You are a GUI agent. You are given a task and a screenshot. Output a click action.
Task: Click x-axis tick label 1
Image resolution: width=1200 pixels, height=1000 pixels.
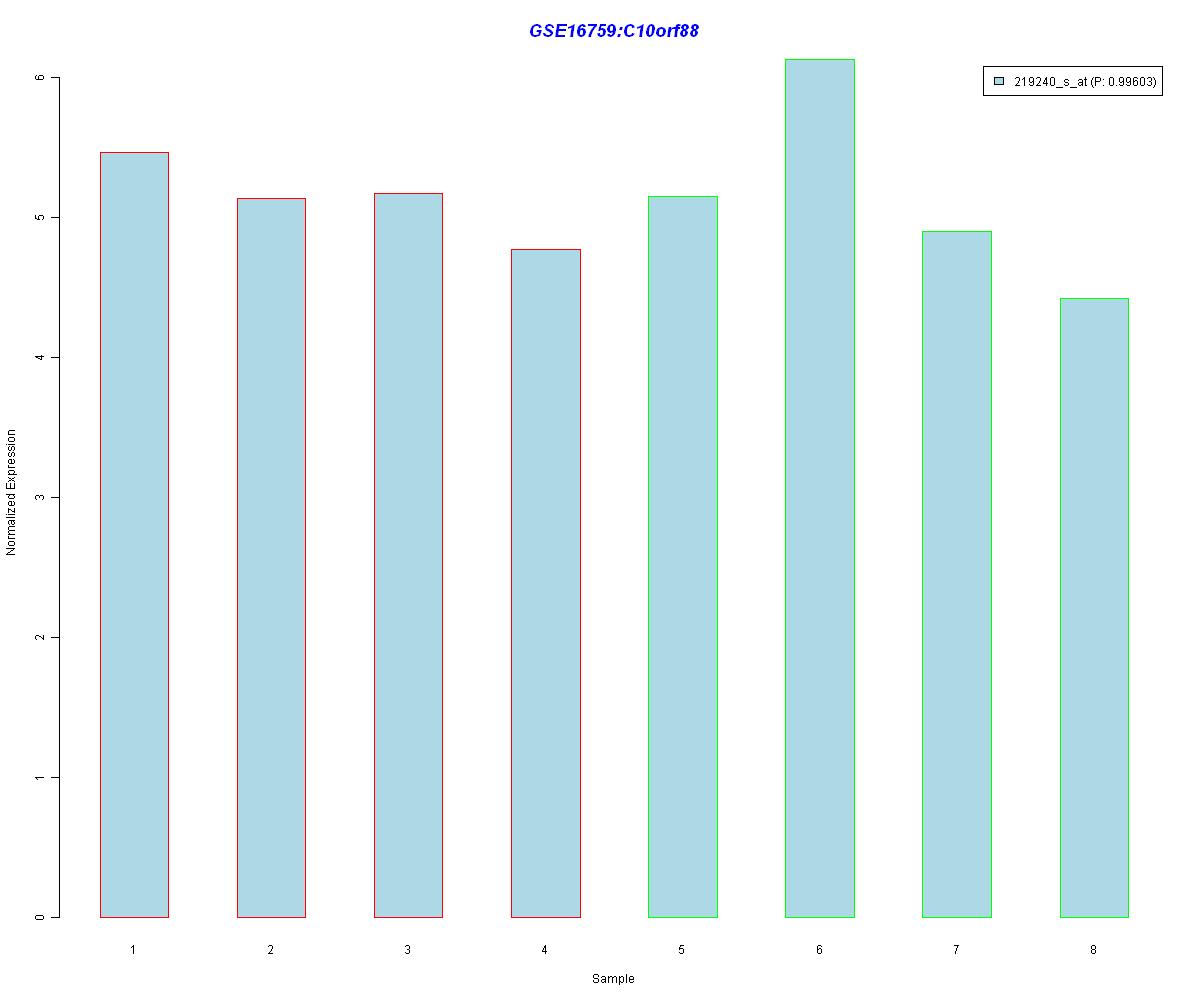coord(133,949)
